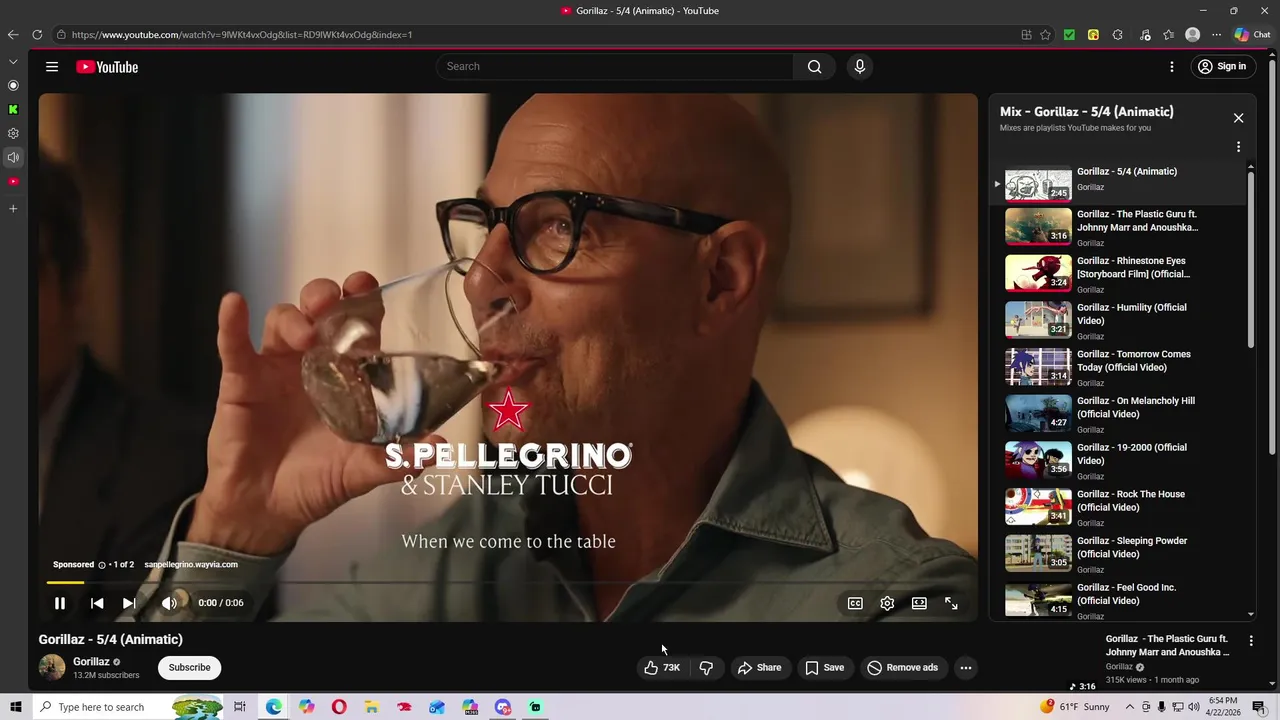Image resolution: width=1280 pixels, height=720 pixels.
Task: Open the Sponsored info icon
Action: pyautogui.click(x=101, y=565)
